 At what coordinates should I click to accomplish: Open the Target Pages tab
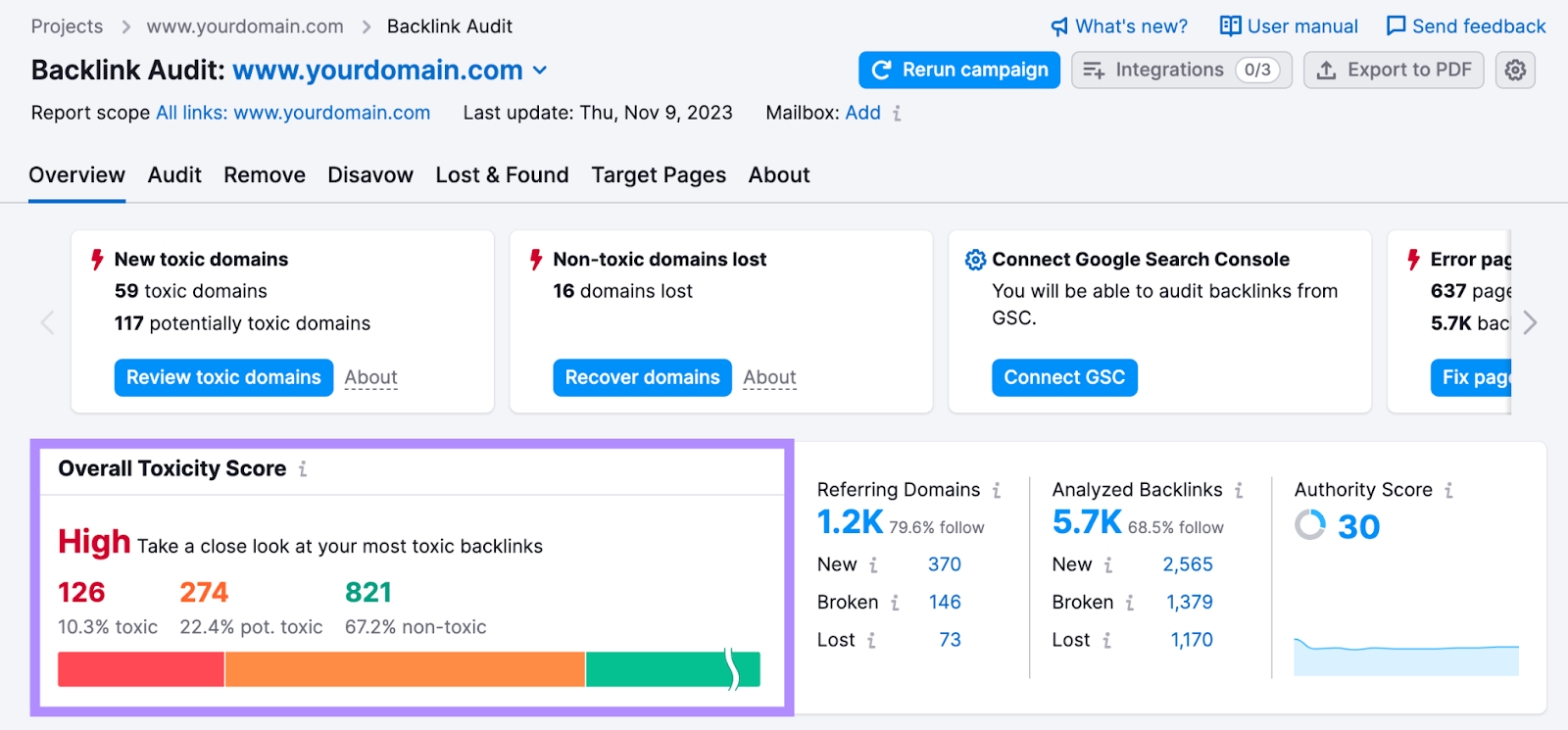point(659,175)
